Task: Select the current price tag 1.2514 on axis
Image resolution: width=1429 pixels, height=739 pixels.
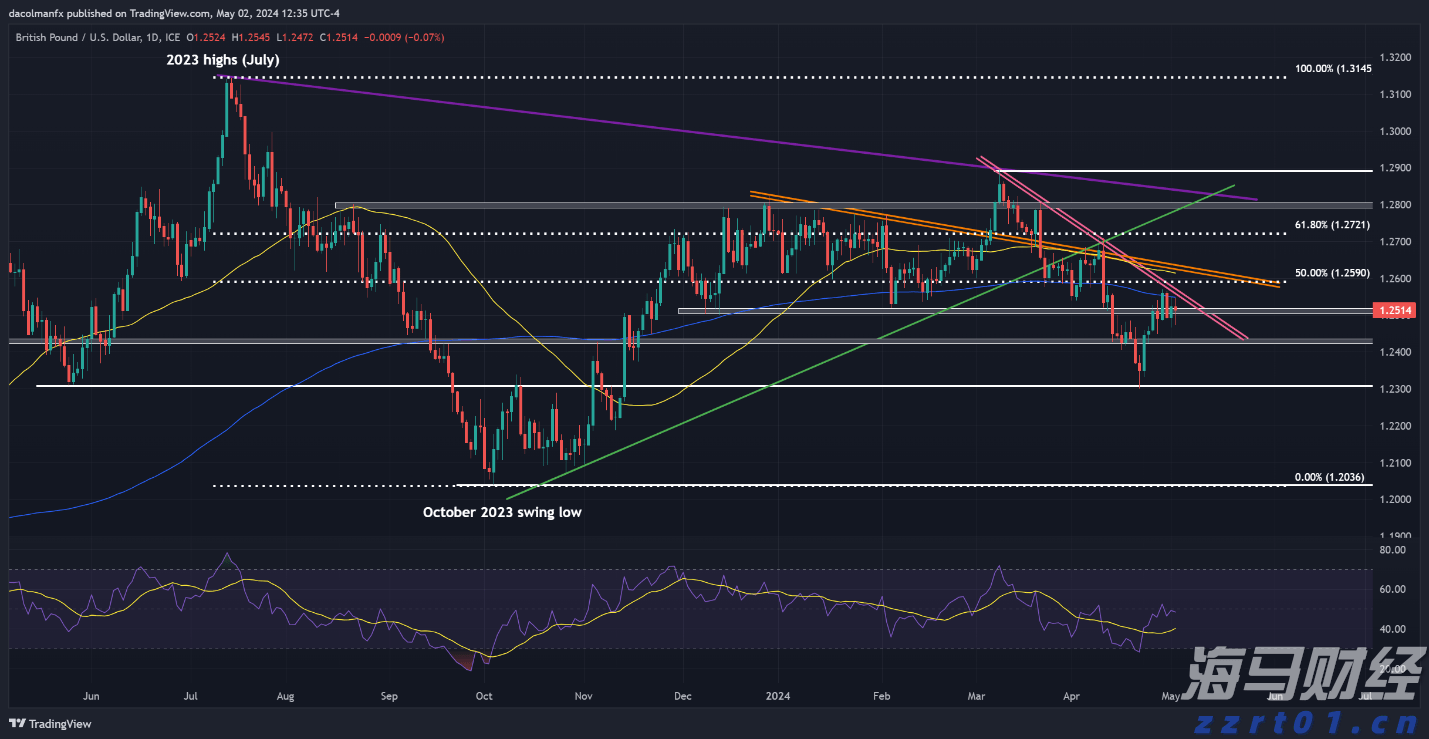Action: [x=1397, y=312]
